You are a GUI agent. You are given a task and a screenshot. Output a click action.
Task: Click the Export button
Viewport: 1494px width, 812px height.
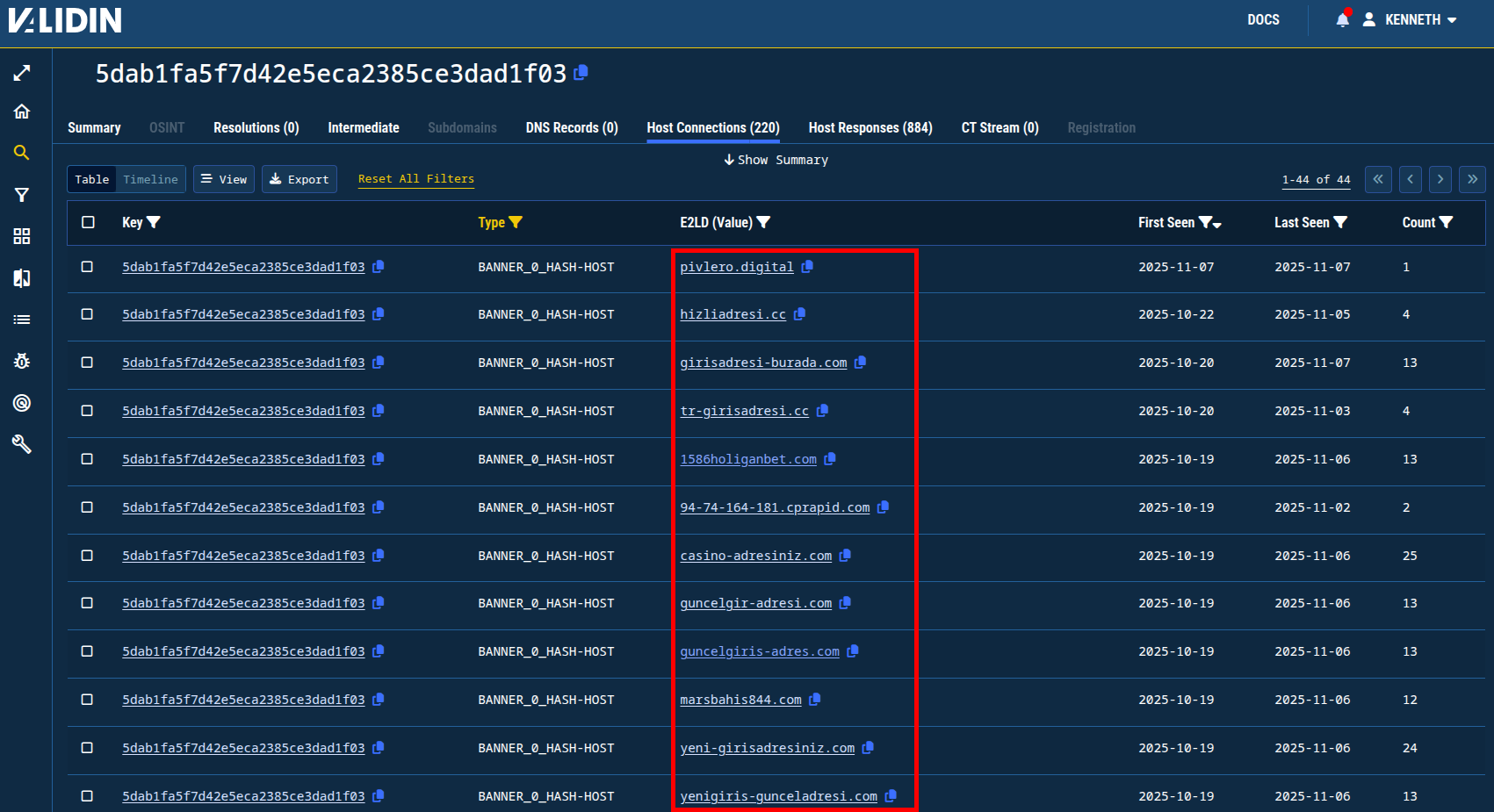click(x=299, y=179)
